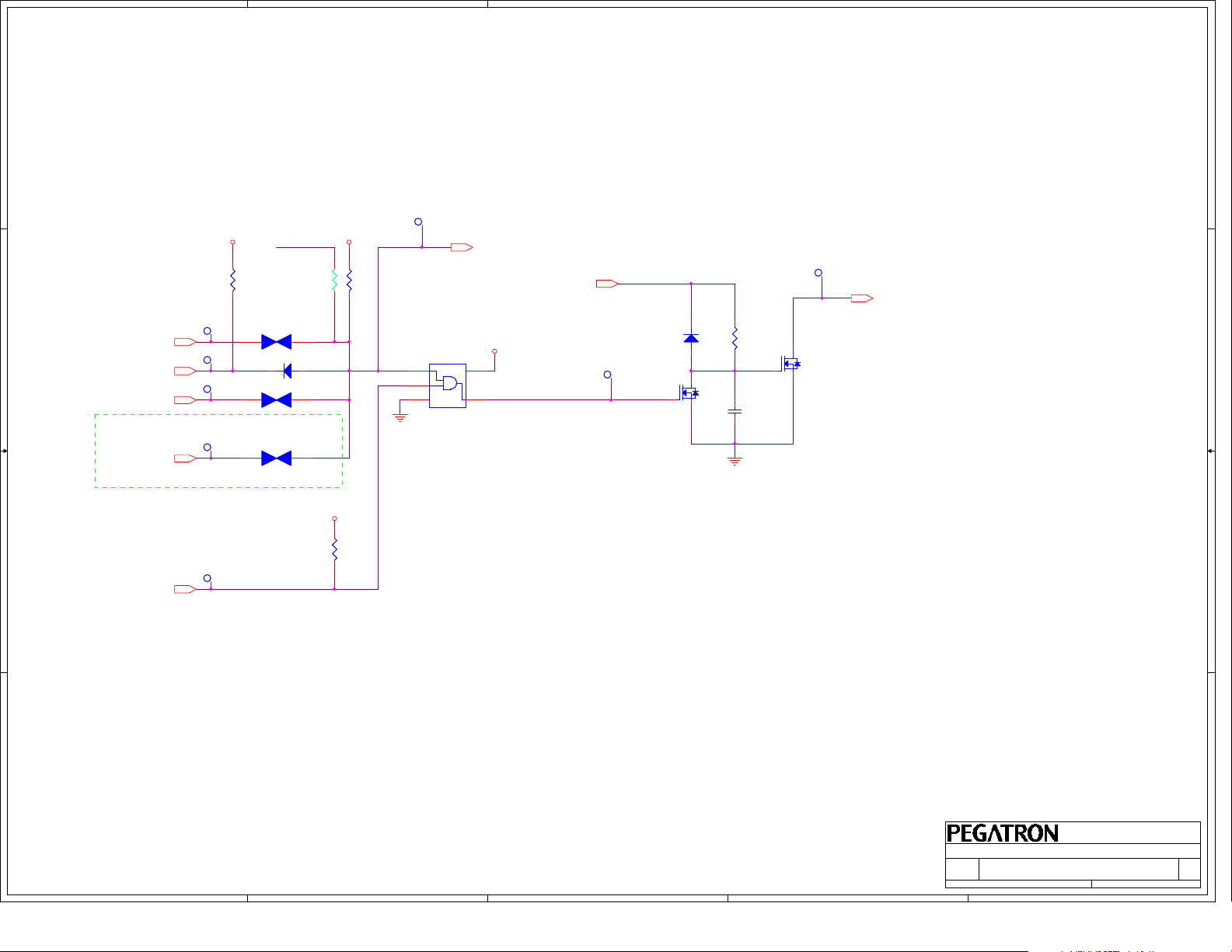This screenshot has height=952, width=1232.
Task: Select the horizontal diode left of gate
Action: coord(288,371)
